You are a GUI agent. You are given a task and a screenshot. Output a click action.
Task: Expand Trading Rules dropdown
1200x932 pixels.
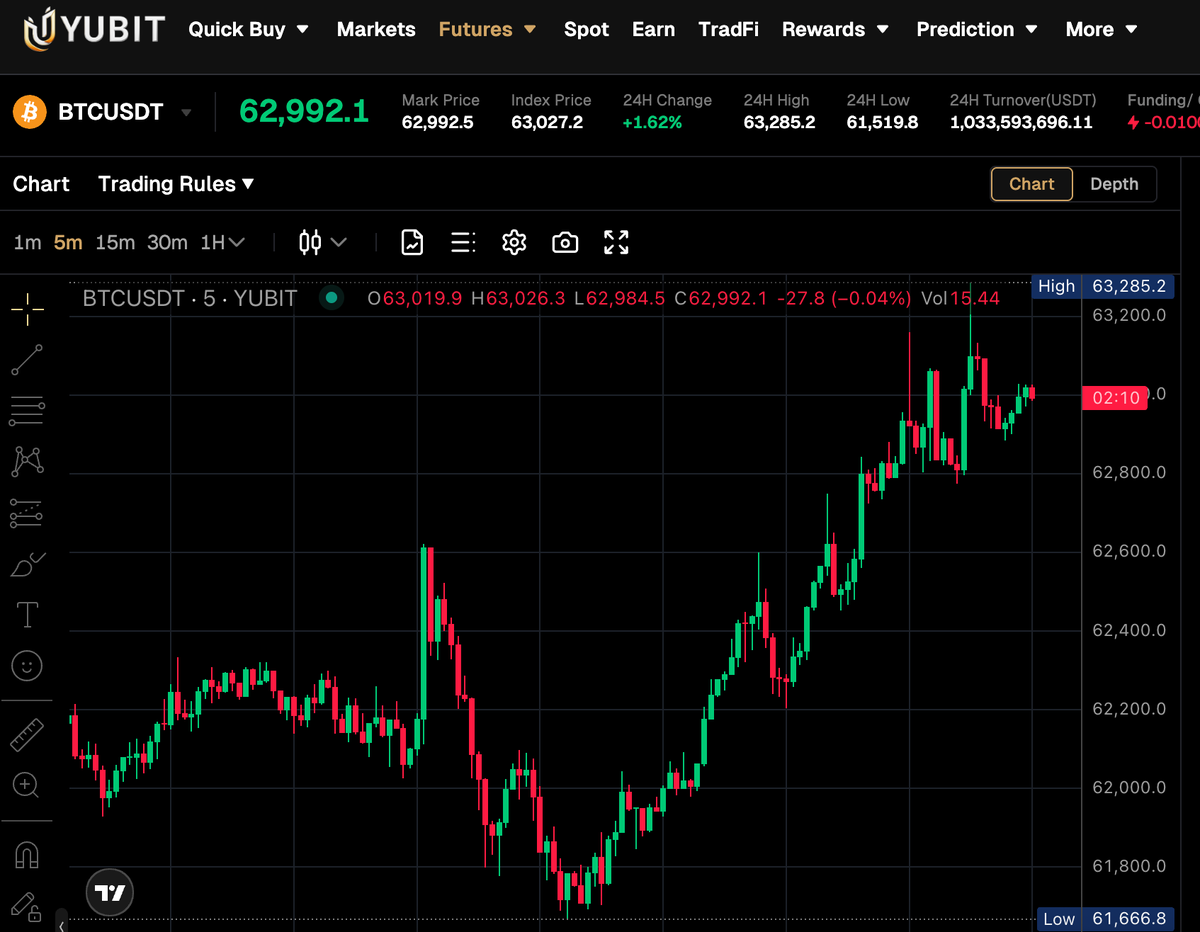click(177, 184)
